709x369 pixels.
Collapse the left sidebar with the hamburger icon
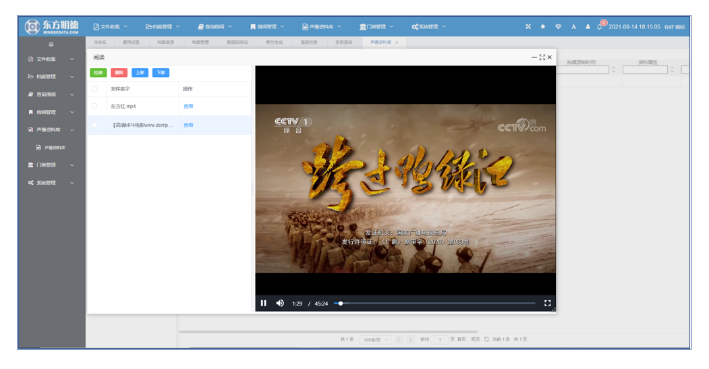(51, 44)
